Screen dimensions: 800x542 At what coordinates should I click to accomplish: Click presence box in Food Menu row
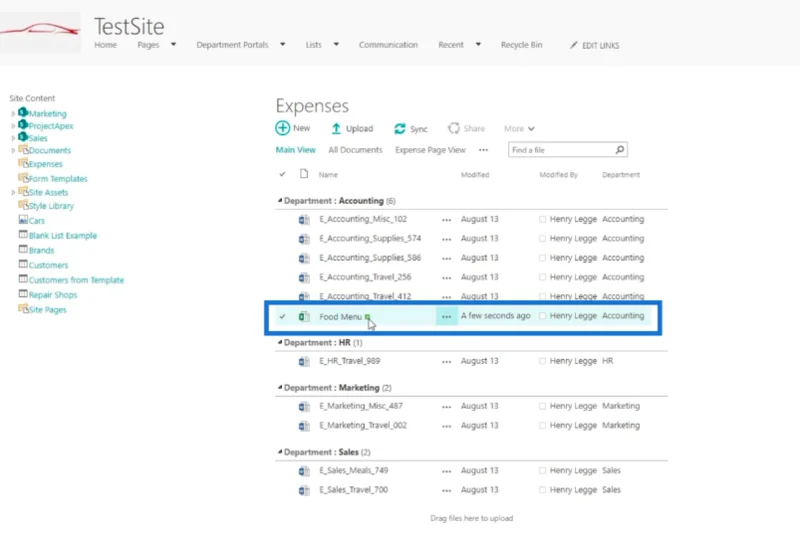click(x=542, y=316)
